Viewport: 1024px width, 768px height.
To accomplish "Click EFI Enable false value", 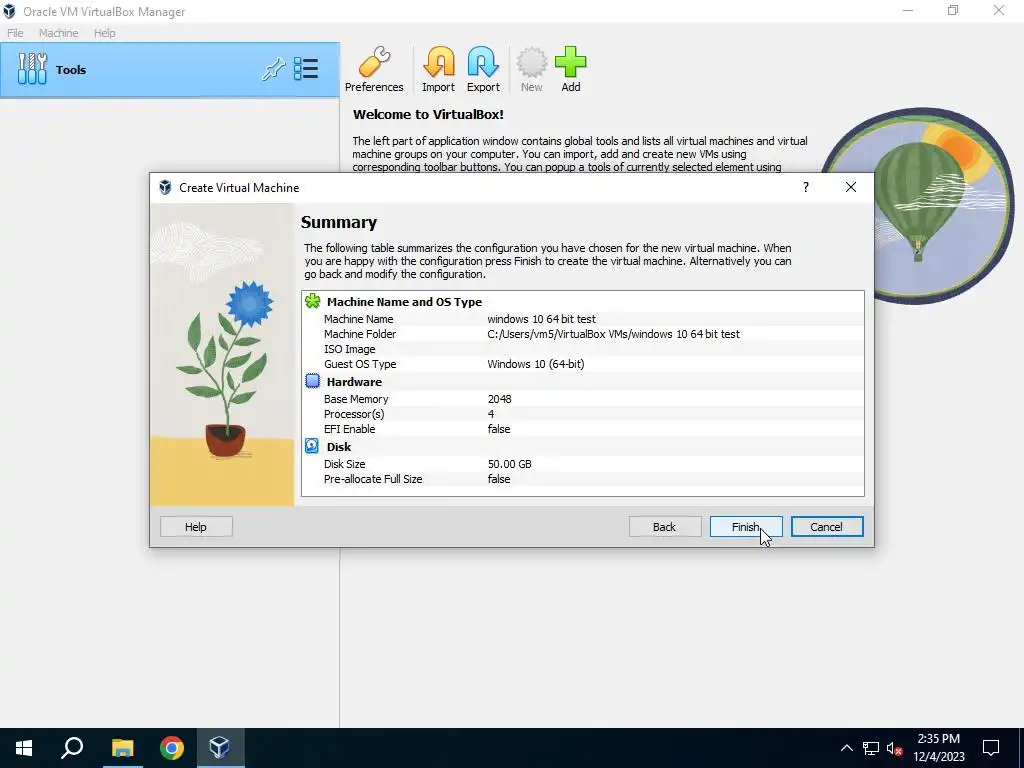I will pyautogui.click(x=499, y=428).
